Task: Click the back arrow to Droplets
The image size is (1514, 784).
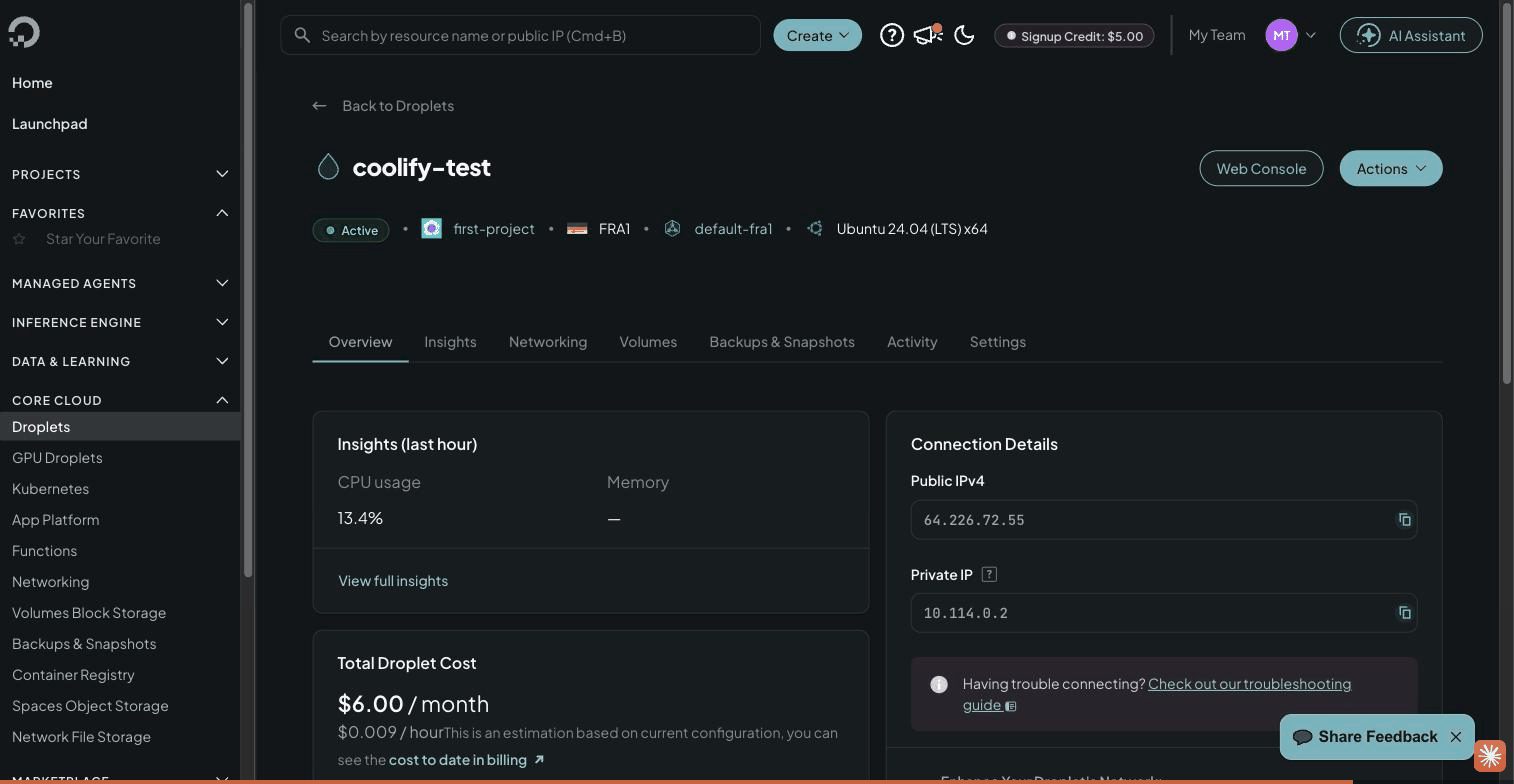Action: [319, 105]
